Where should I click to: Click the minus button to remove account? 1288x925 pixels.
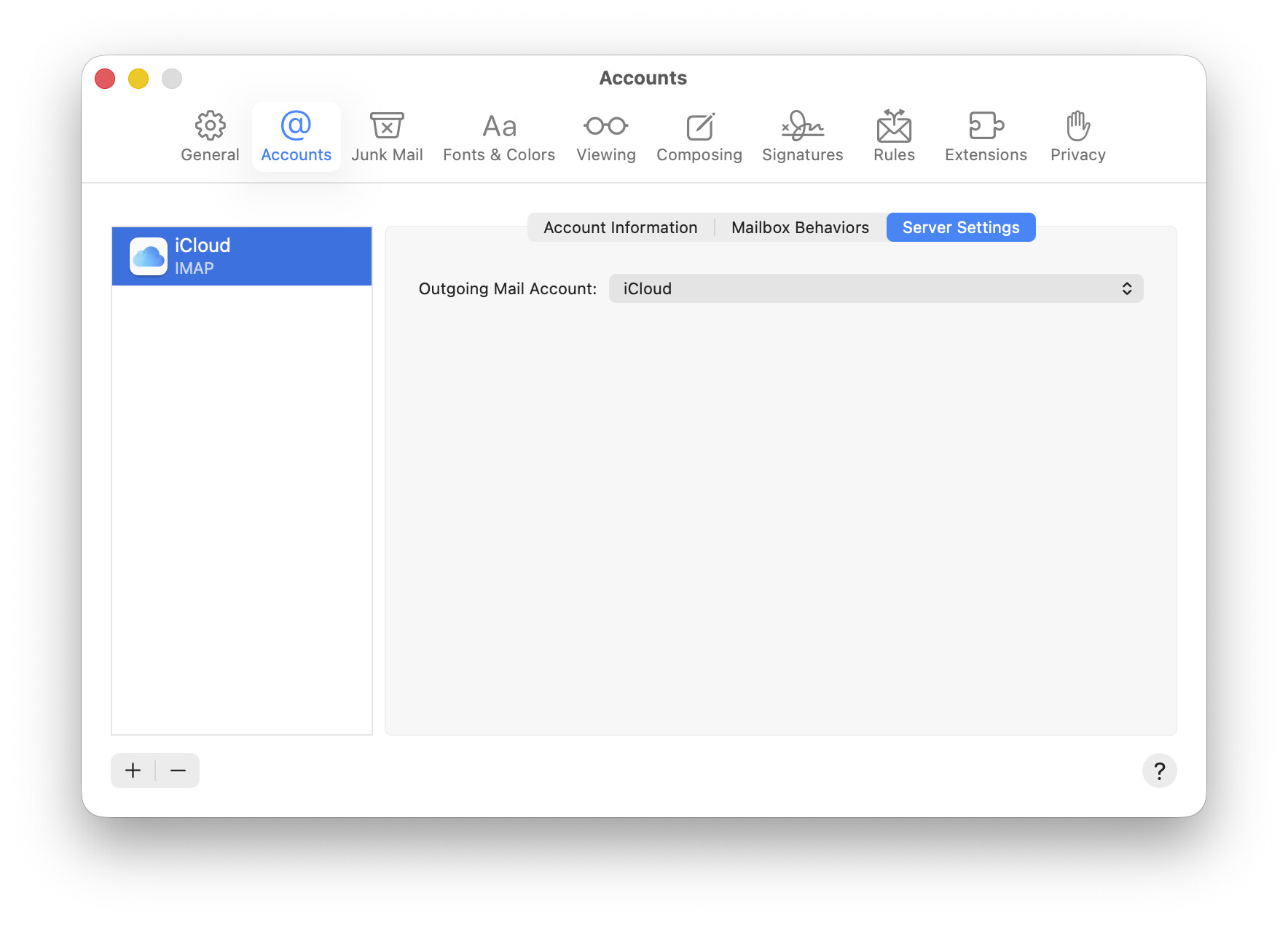(178, 771)
